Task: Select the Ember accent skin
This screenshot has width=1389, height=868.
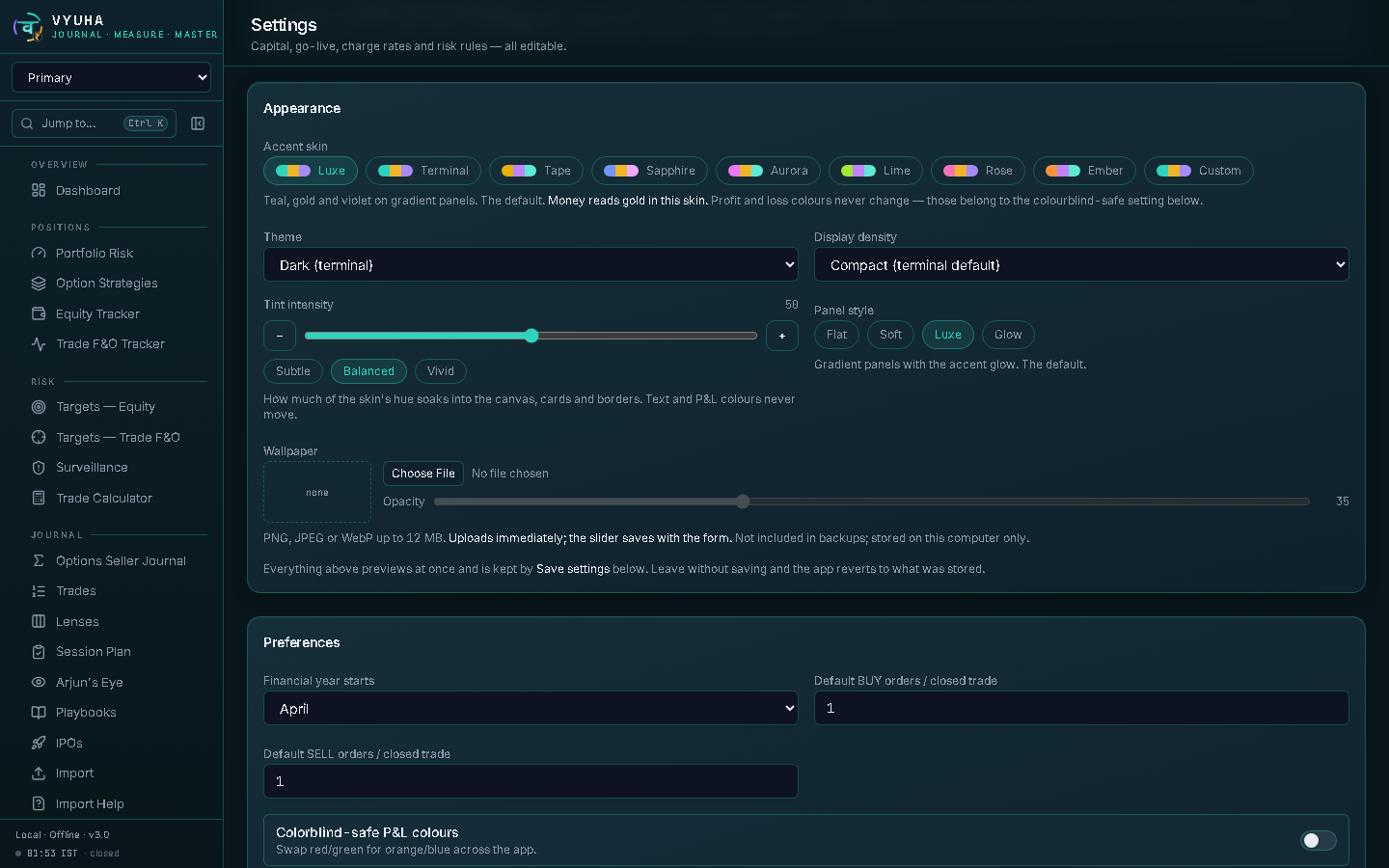Action: [x=1084, y=171]
